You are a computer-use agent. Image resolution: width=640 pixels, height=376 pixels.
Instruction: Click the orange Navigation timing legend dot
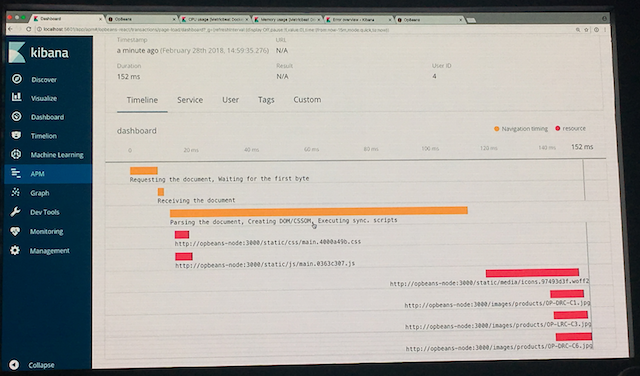[497, 129]
